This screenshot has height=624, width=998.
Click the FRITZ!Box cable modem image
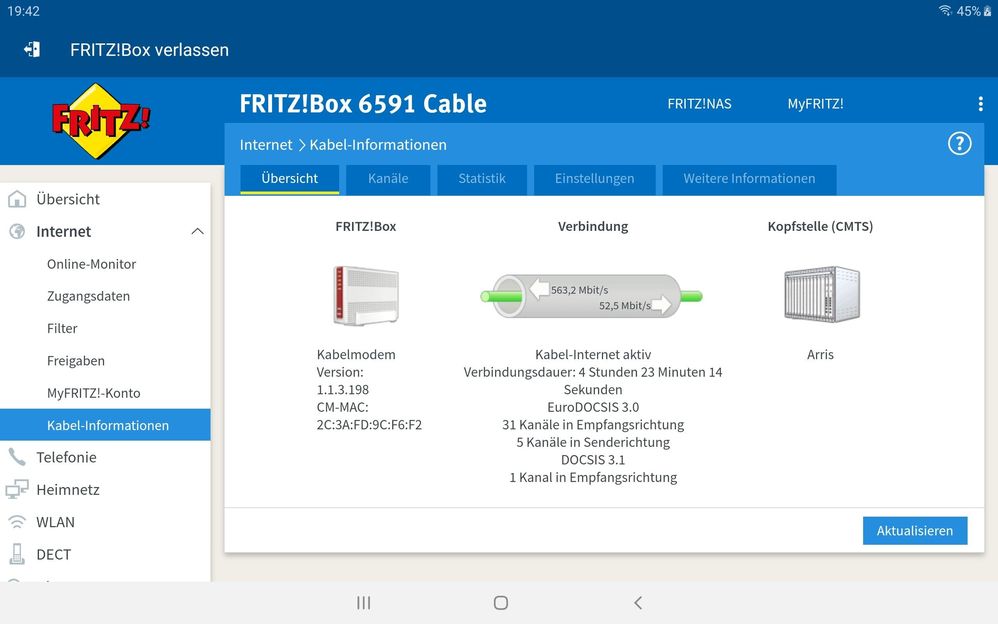click(366, 295)
